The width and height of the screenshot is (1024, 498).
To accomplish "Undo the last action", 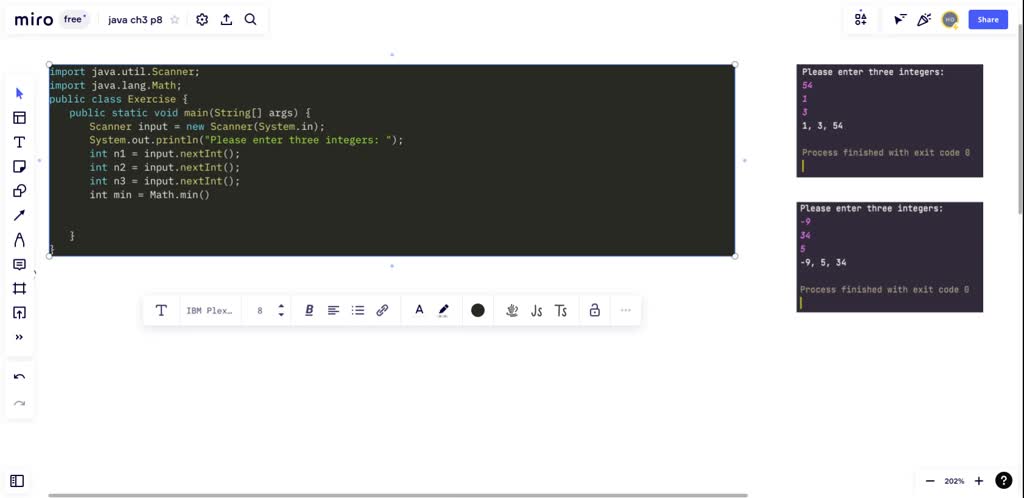I will pos(19,377).
